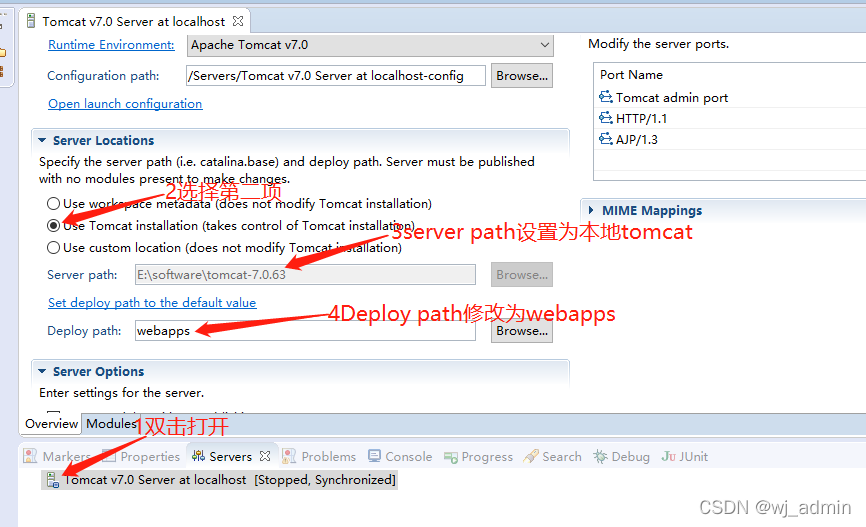The width and height of the screenshot is (866, 527).
Task: Click the Deploy path input field
Action: [305, 331]
